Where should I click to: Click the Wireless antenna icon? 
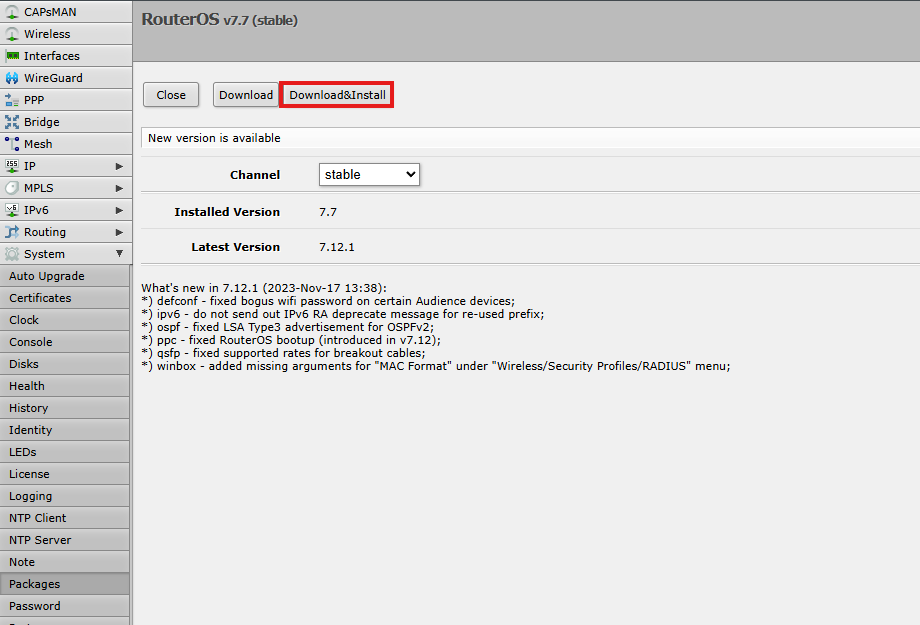[12, 34]
